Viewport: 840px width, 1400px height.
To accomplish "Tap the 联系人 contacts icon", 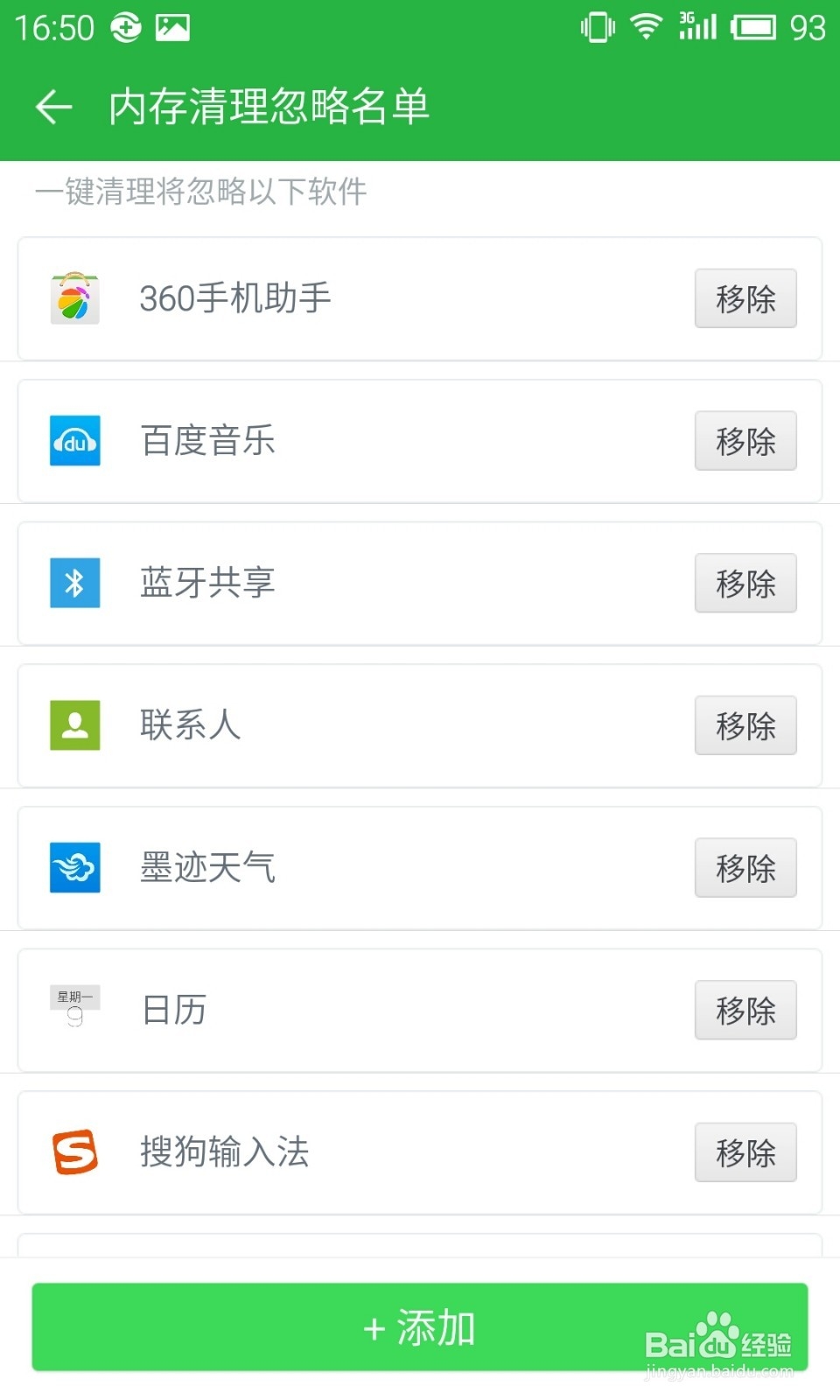I will click(75, 725).
